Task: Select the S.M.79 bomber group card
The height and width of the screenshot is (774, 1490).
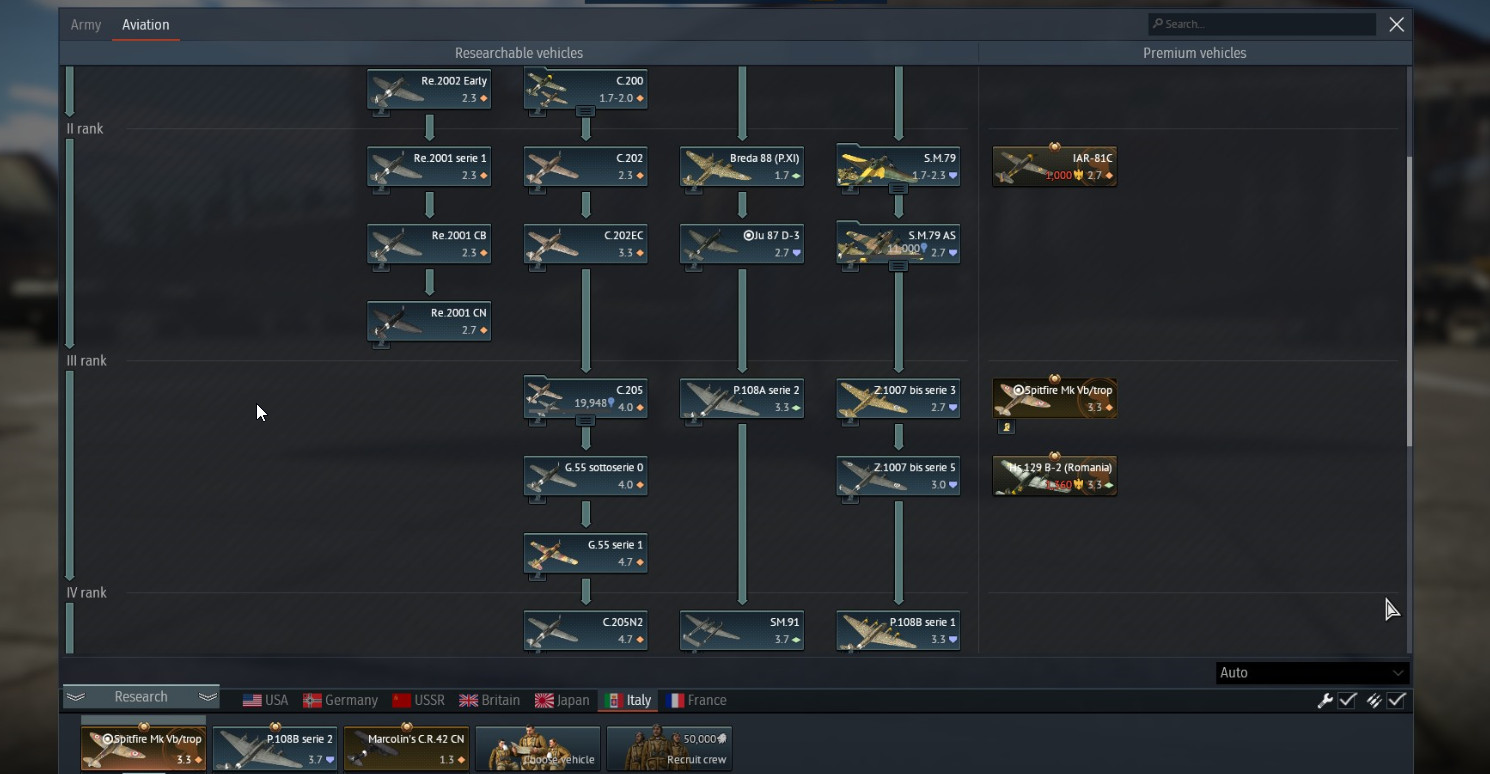Action: click(x=898, y=167)
